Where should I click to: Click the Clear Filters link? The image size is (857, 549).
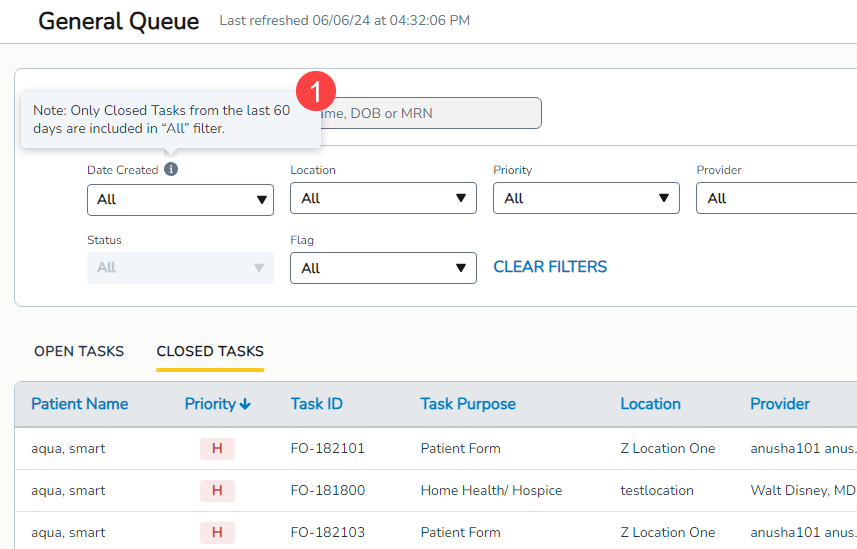550,267
